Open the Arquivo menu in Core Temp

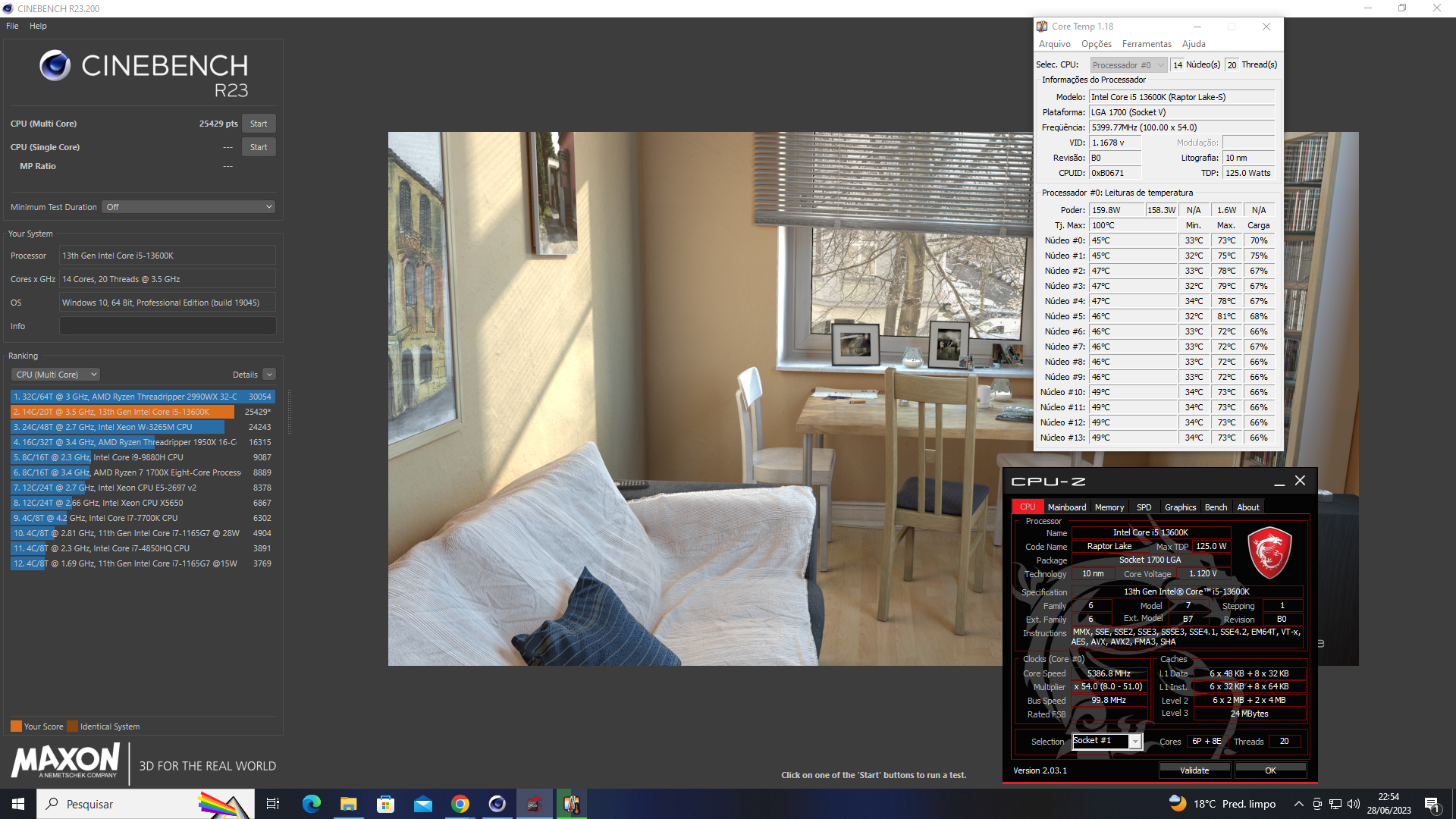pyautogui.click(x=1055, y=44)
